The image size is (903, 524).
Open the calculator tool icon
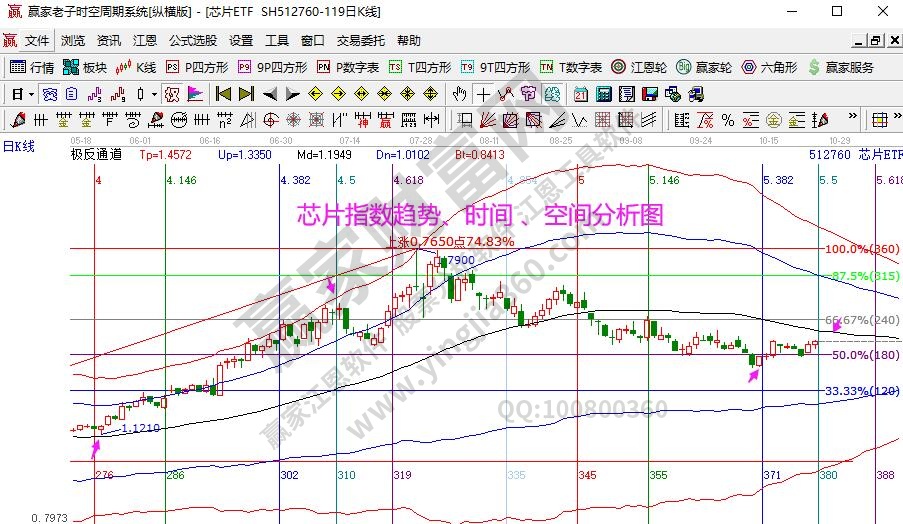[603, 94]
